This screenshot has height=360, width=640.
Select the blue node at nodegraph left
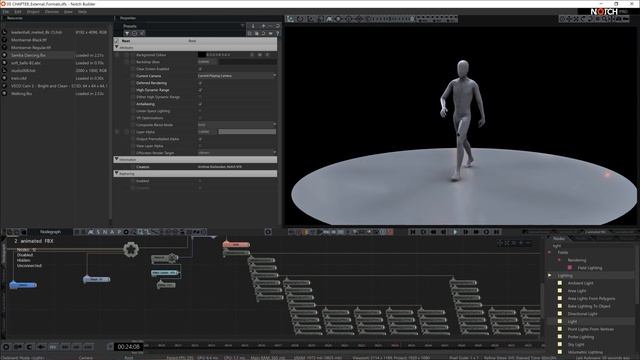(x=23, y=284)
